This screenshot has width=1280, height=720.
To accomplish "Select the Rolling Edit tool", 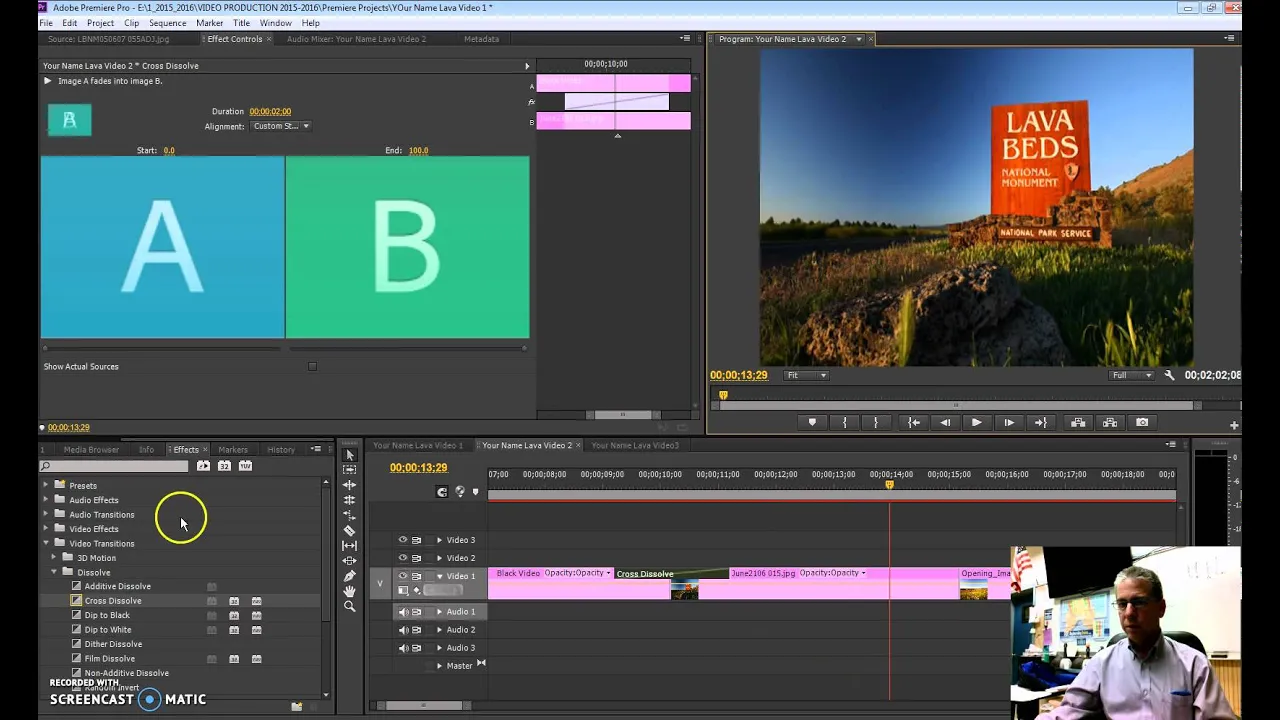I will tap(349, 500).
